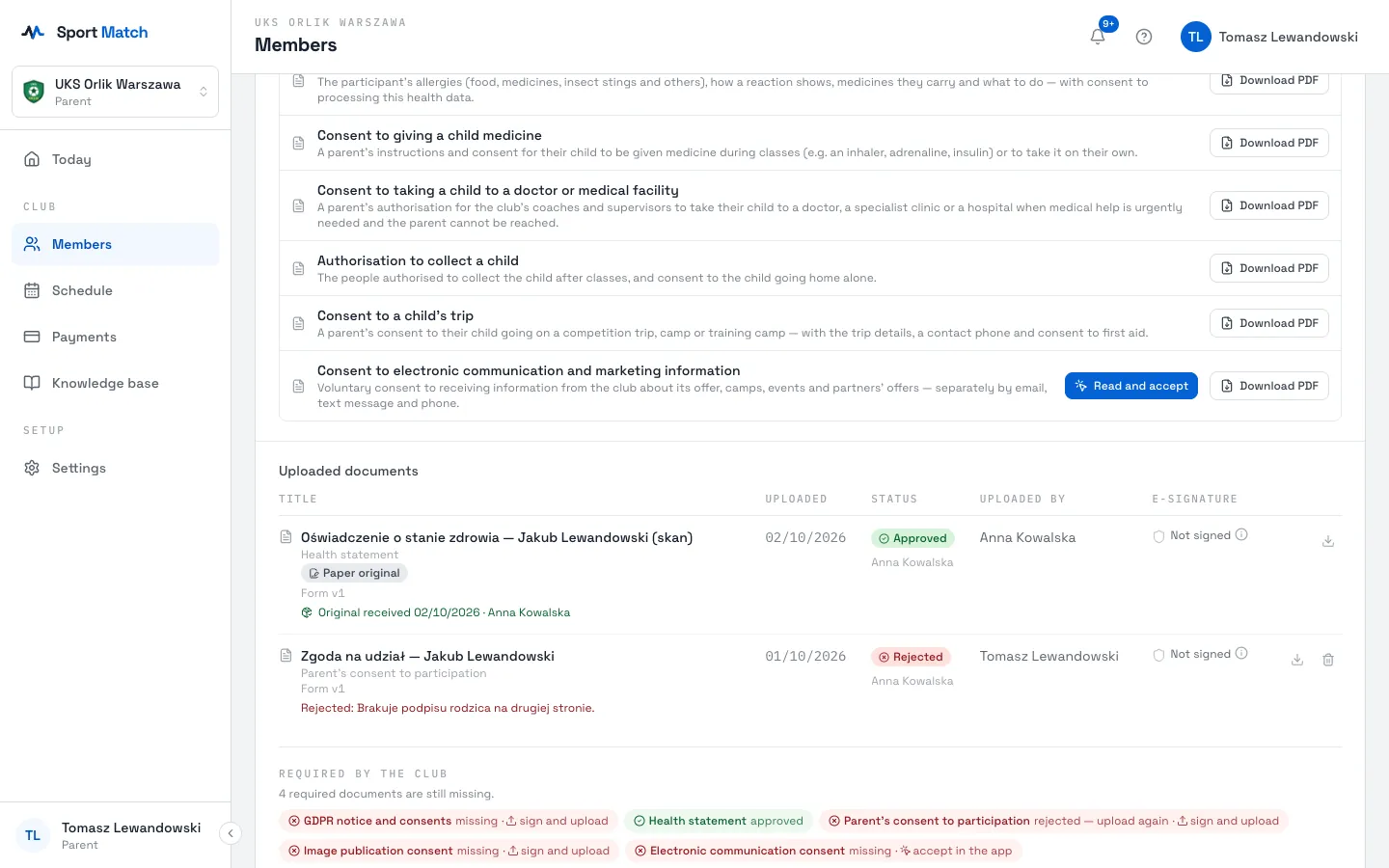
Task: Click Read and accept for electronic communication consent
Action: 1131,386
